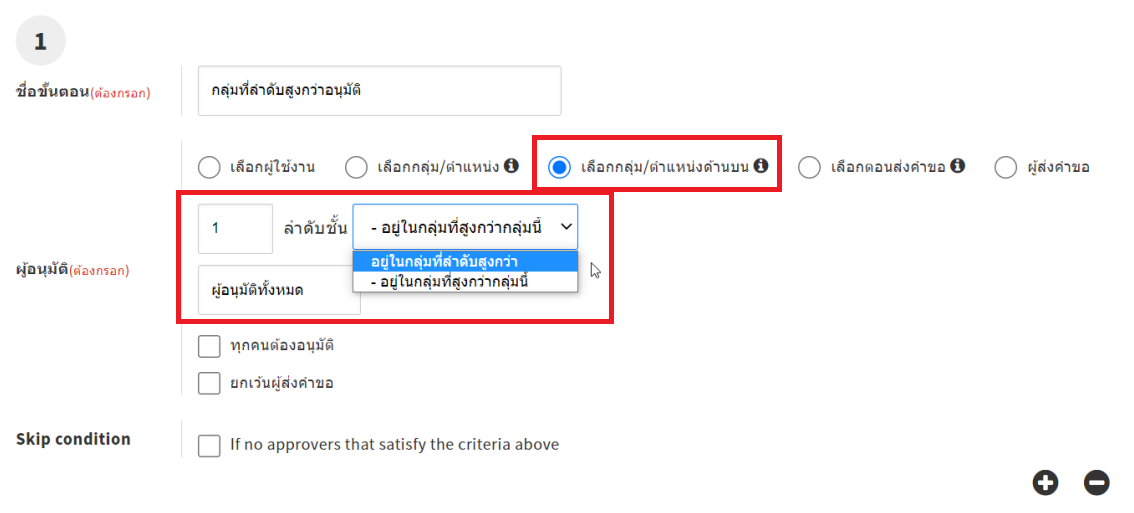Open the ผู้อนุมัติทั้งหมด dropdown
The width and height of the screenshot is (1134, 513).
(278, 291)
